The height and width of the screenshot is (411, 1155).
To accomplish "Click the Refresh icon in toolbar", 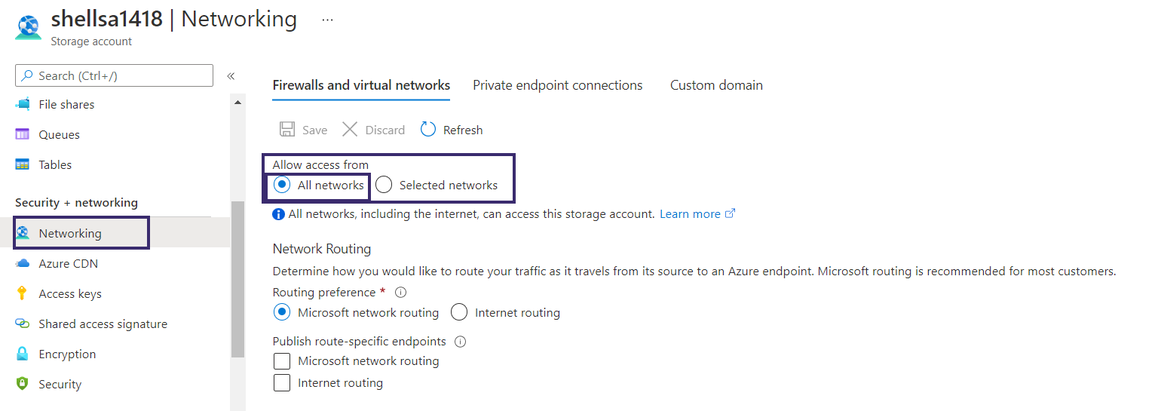I will 428,130.
